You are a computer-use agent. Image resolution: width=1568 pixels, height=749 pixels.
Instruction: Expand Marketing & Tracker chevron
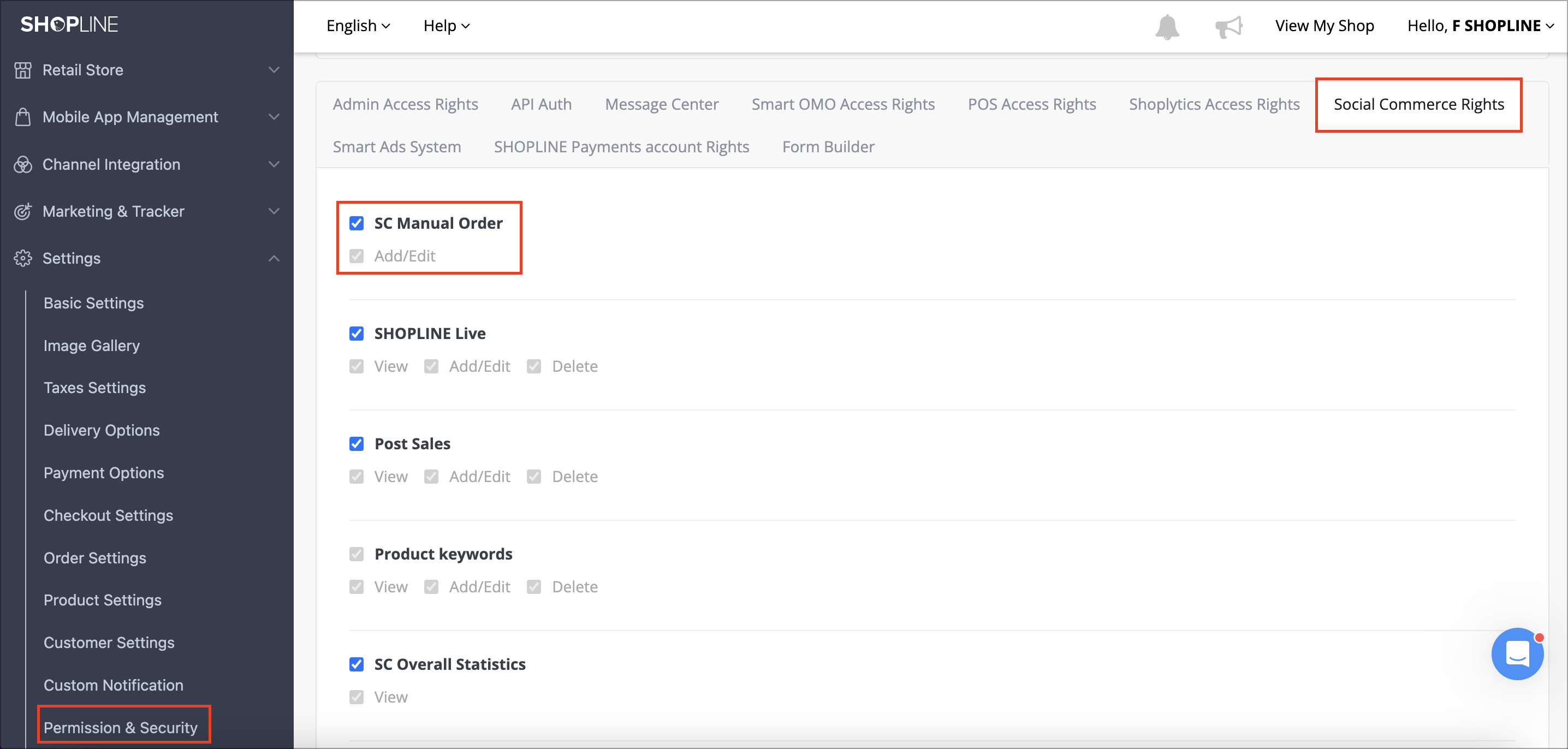tap(275, 211)
